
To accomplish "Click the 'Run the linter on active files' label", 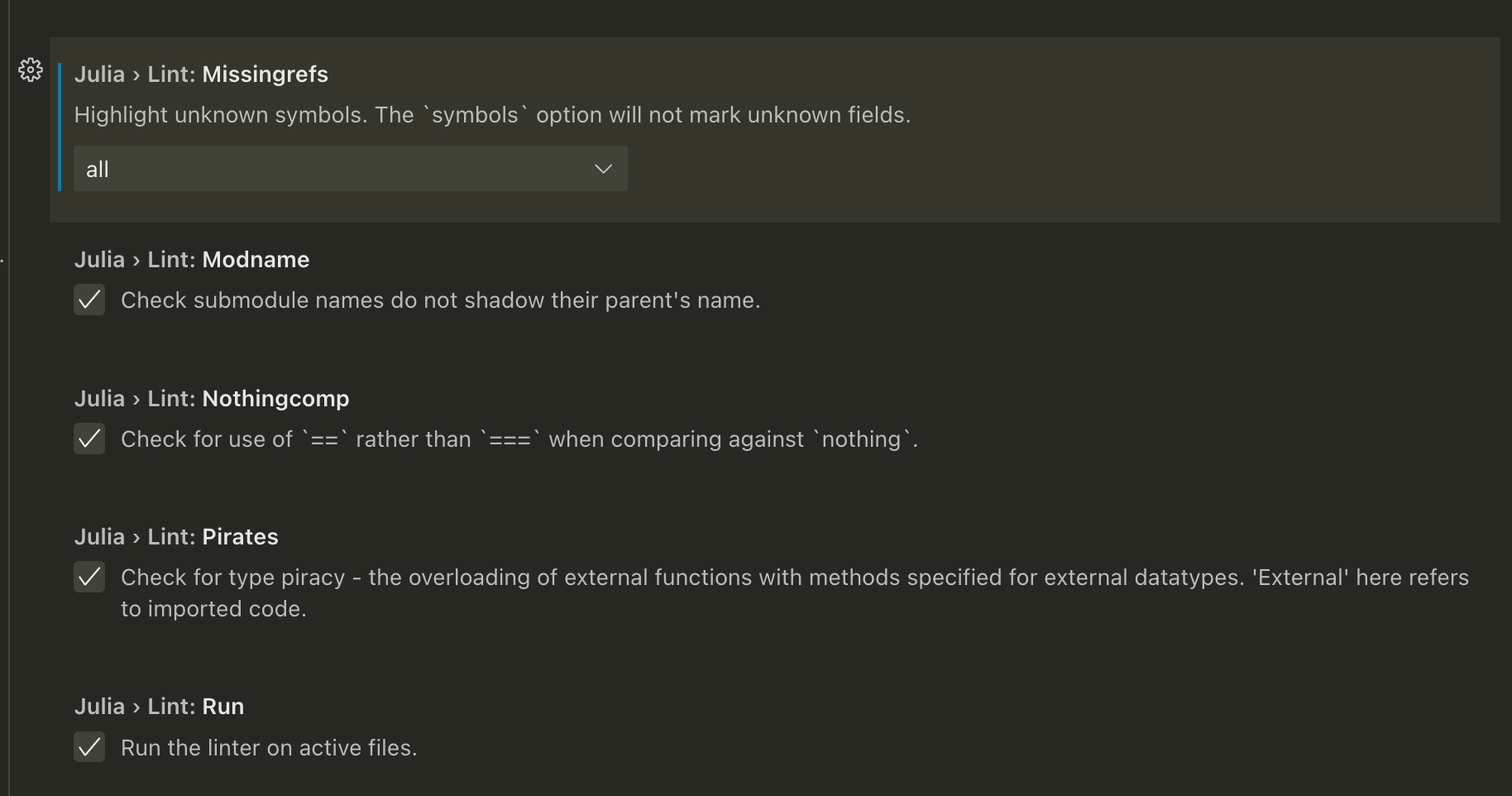I will click(x=269, y=748).
